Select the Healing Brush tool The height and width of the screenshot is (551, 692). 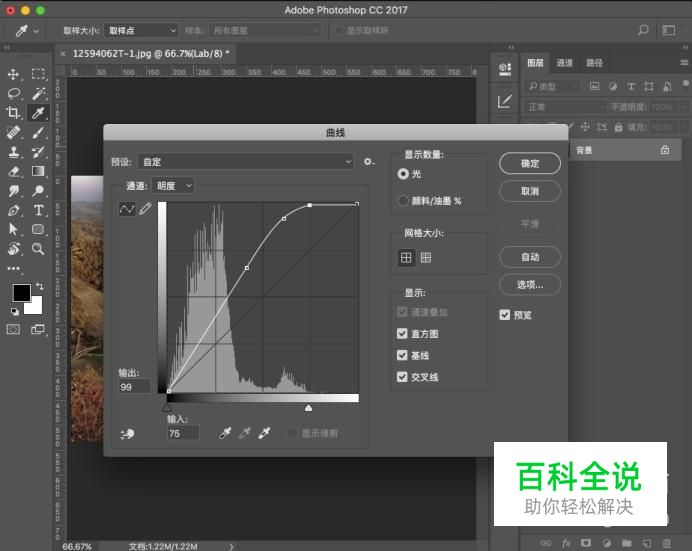pos(13,132)
